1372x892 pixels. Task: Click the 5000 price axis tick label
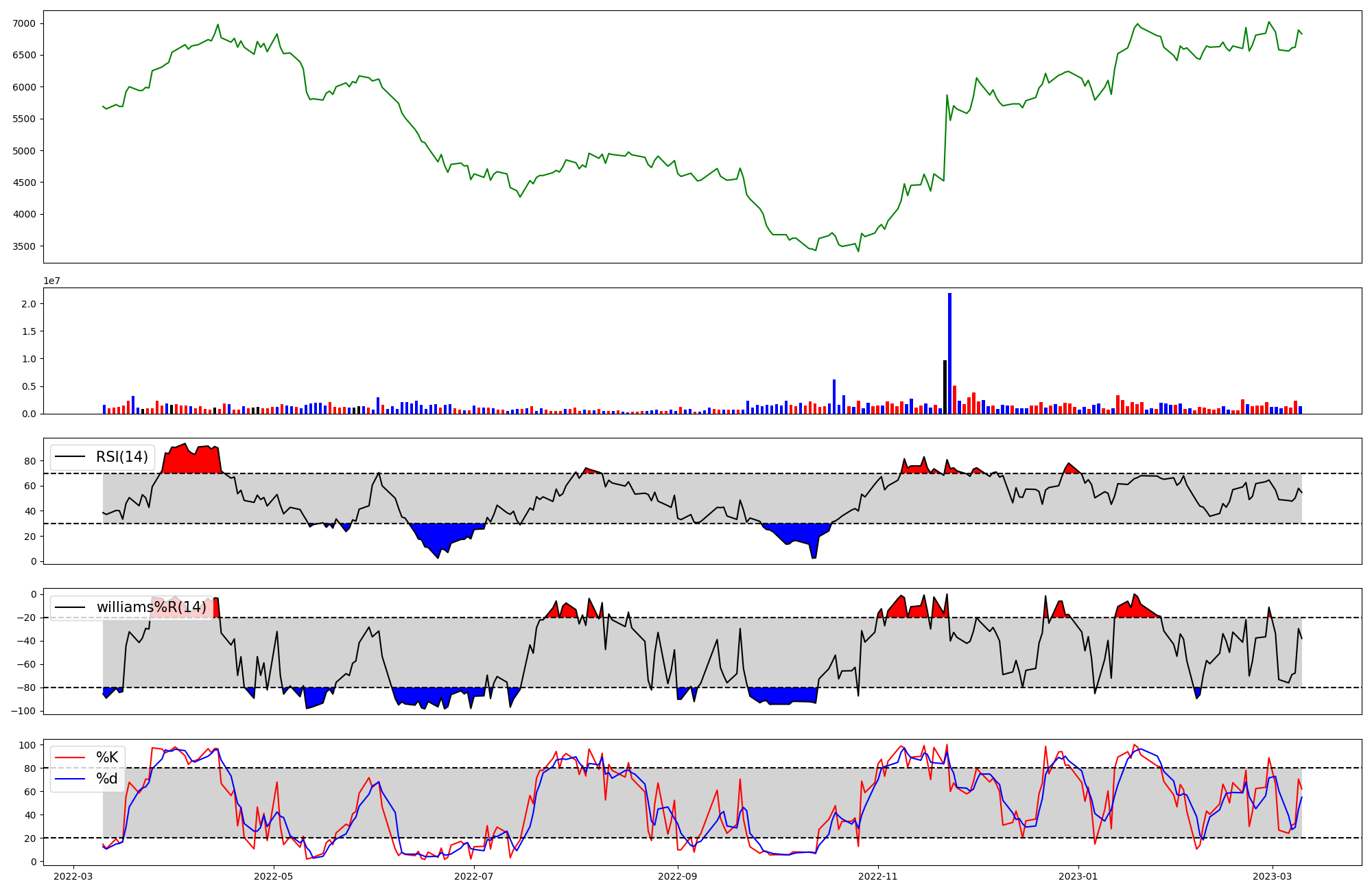[x=24, y=151]
